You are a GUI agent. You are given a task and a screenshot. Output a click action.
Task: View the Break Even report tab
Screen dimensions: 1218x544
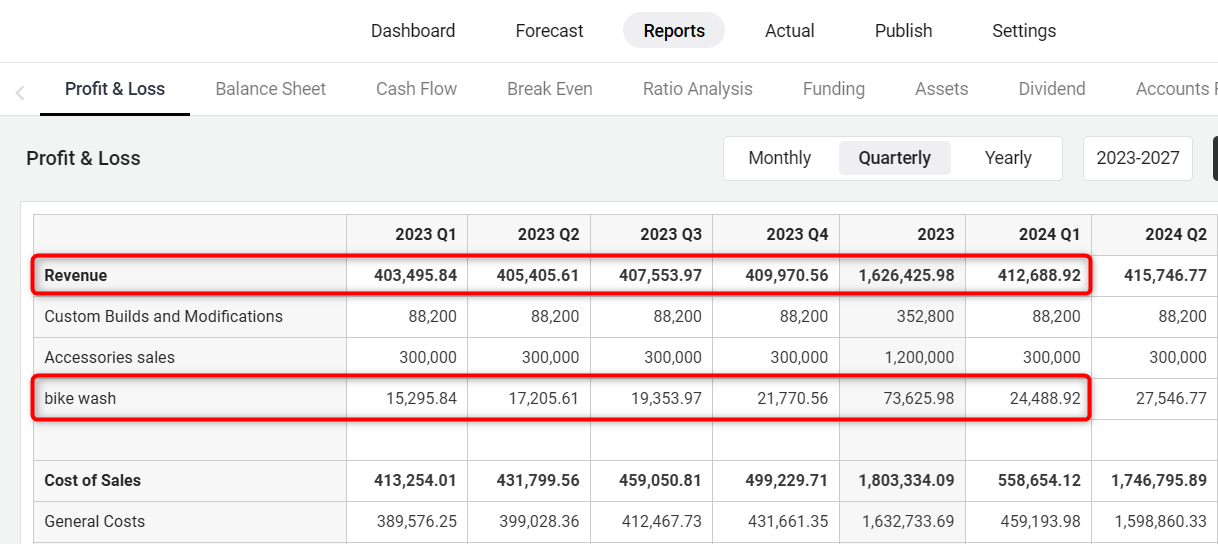tap(549, 89)
